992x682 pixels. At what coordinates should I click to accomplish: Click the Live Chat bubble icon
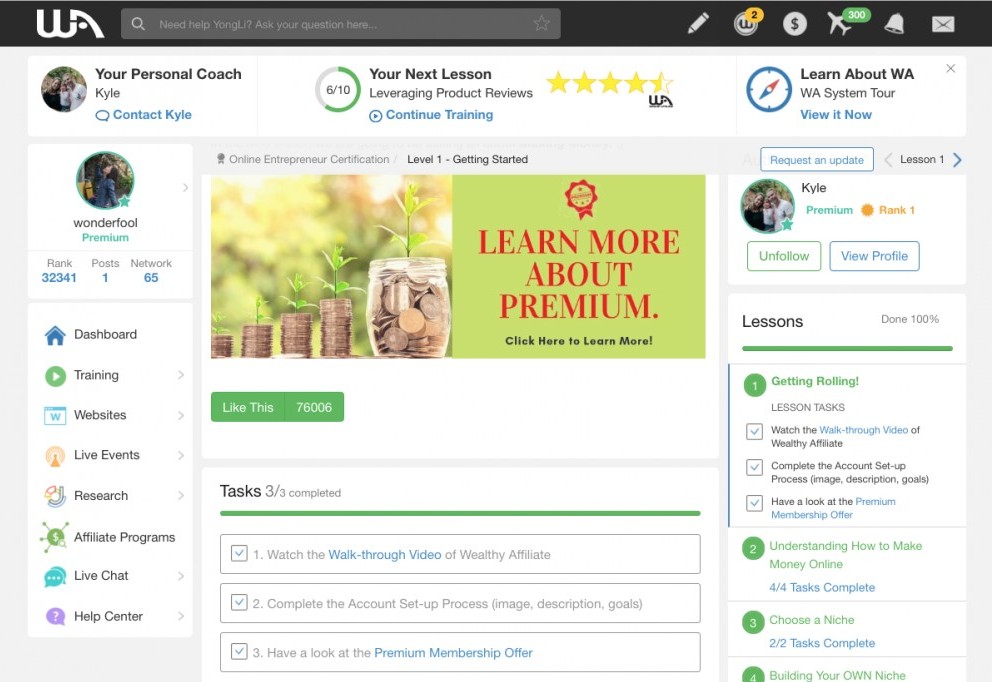pyautogui.click(x=55, y=576)
